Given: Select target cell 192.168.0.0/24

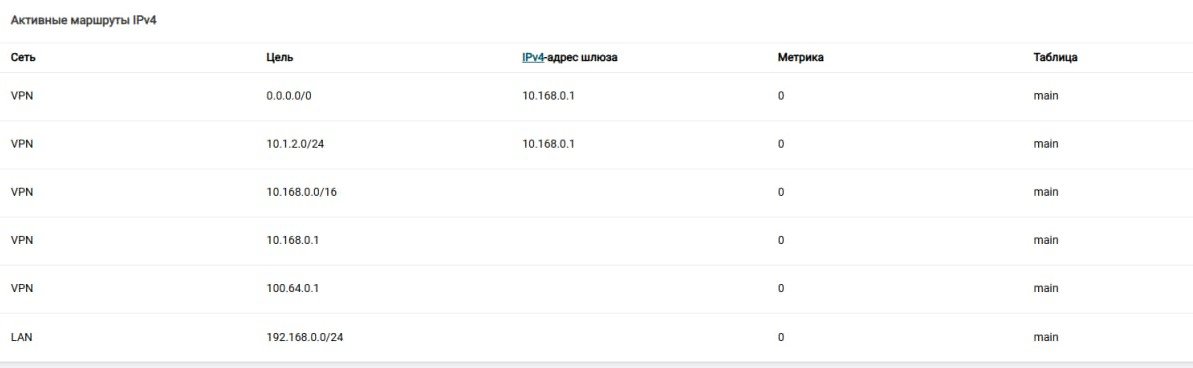Looking at the screenshot, I should pos(305,337).
